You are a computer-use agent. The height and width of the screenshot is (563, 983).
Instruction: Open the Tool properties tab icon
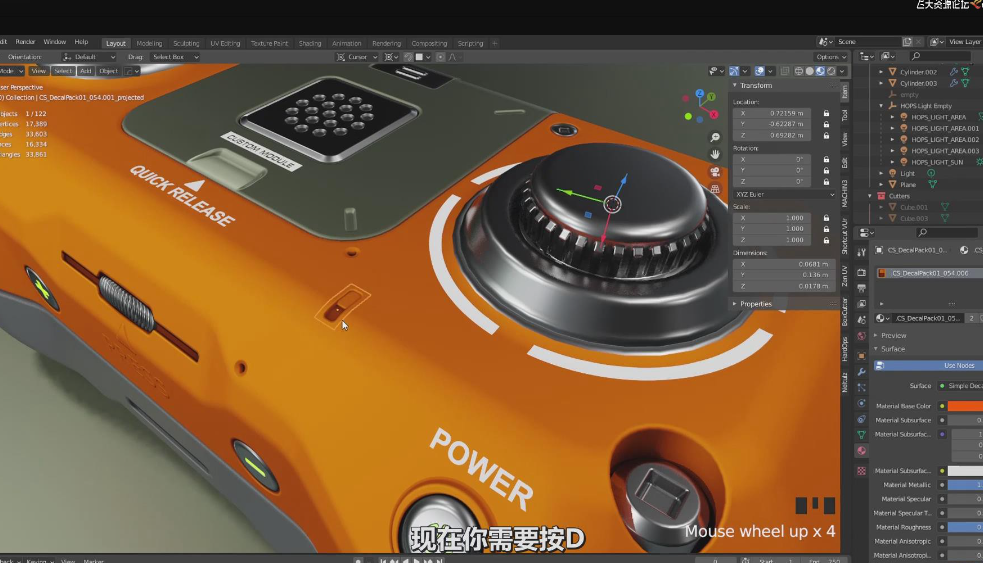click(x=861, y=252)
